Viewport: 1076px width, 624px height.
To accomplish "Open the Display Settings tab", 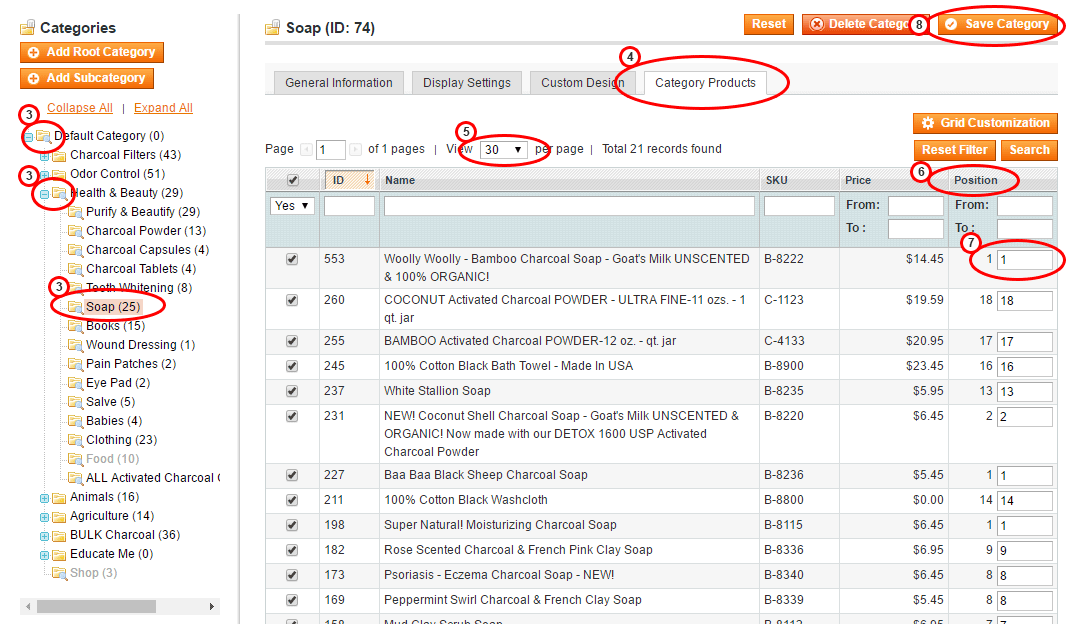I will [467, 83].
